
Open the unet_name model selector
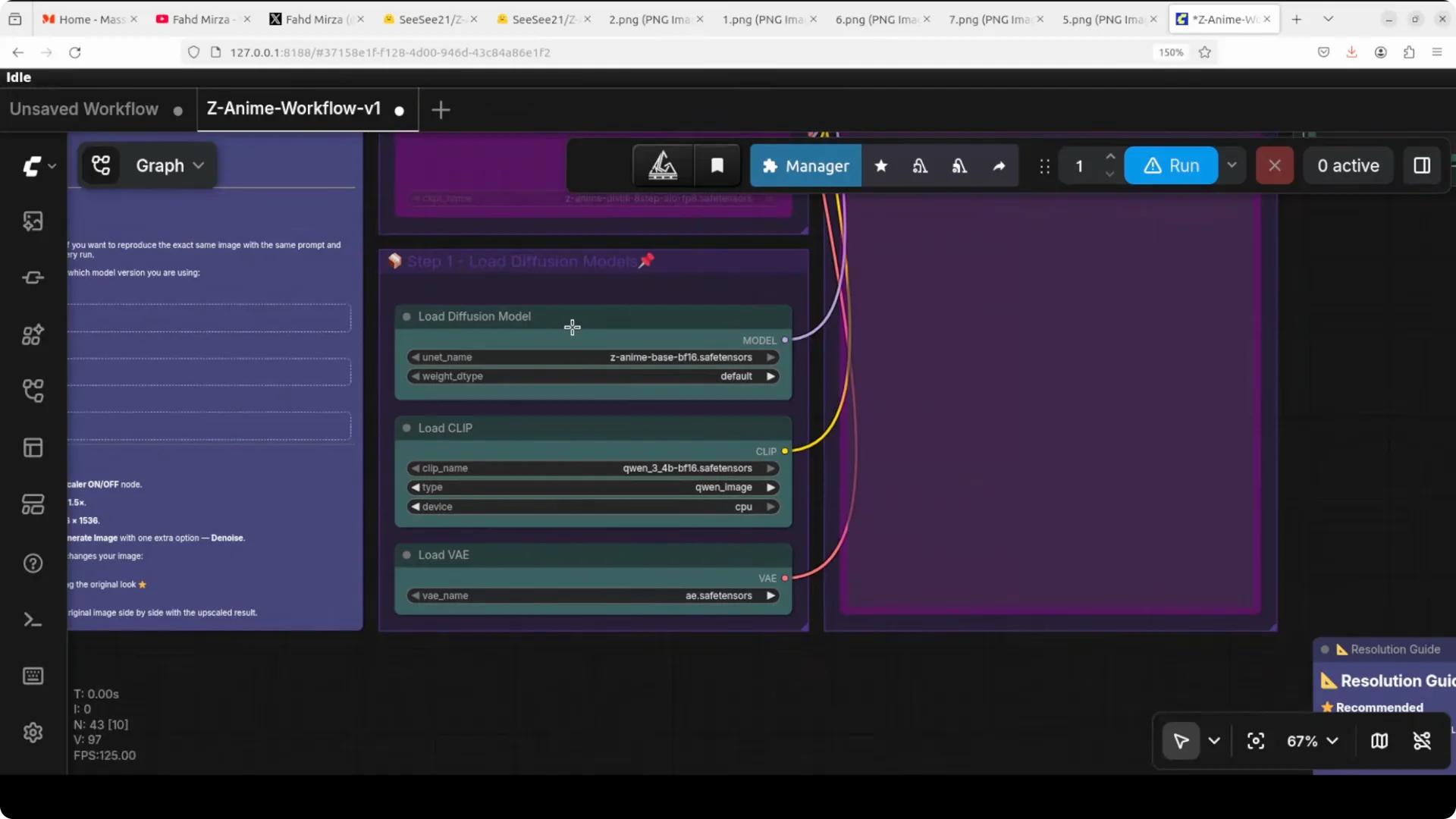pos(593,357)
